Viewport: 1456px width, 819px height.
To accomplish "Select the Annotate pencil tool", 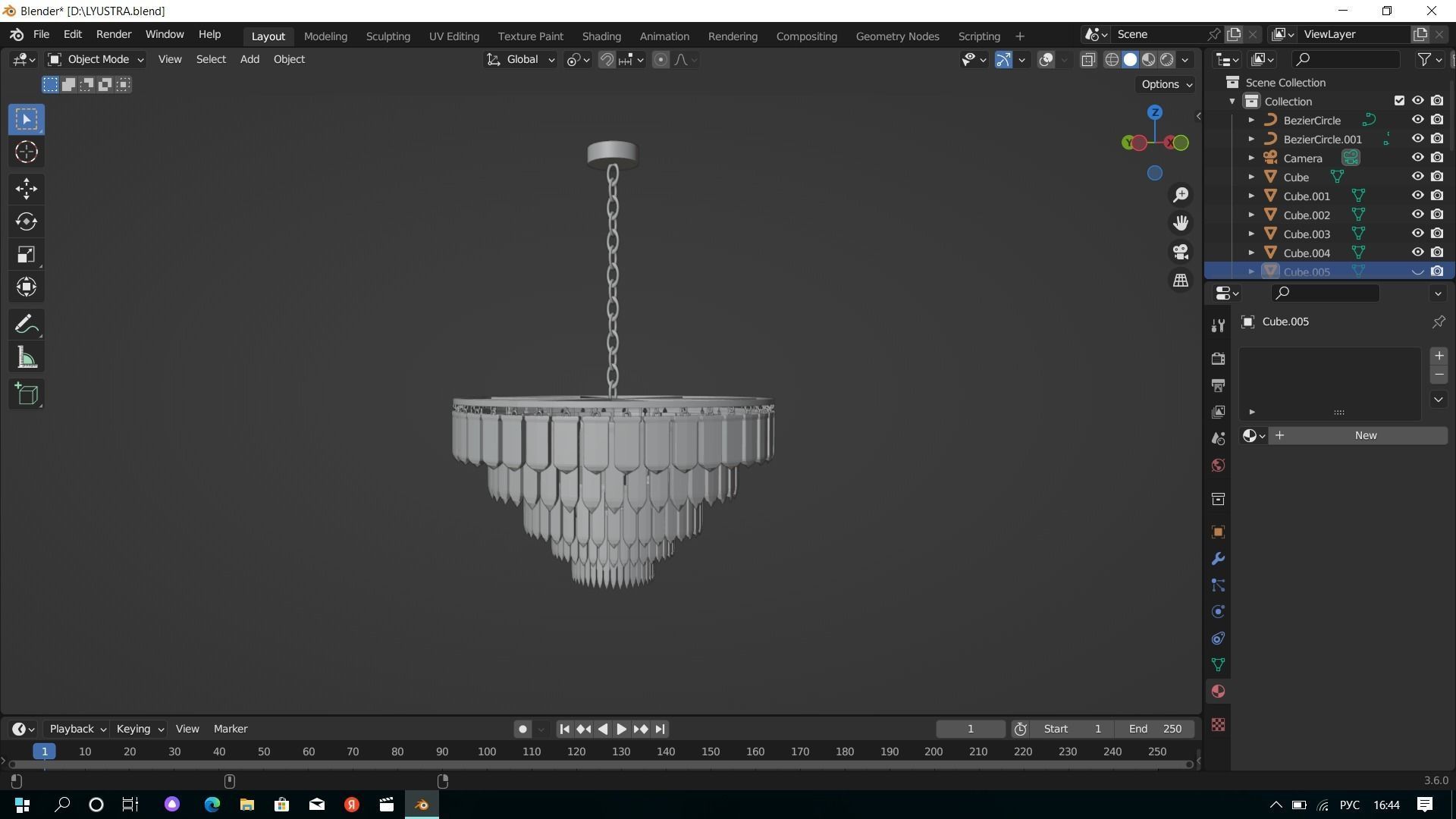I will pyautogui.click(x=27, y=325).
